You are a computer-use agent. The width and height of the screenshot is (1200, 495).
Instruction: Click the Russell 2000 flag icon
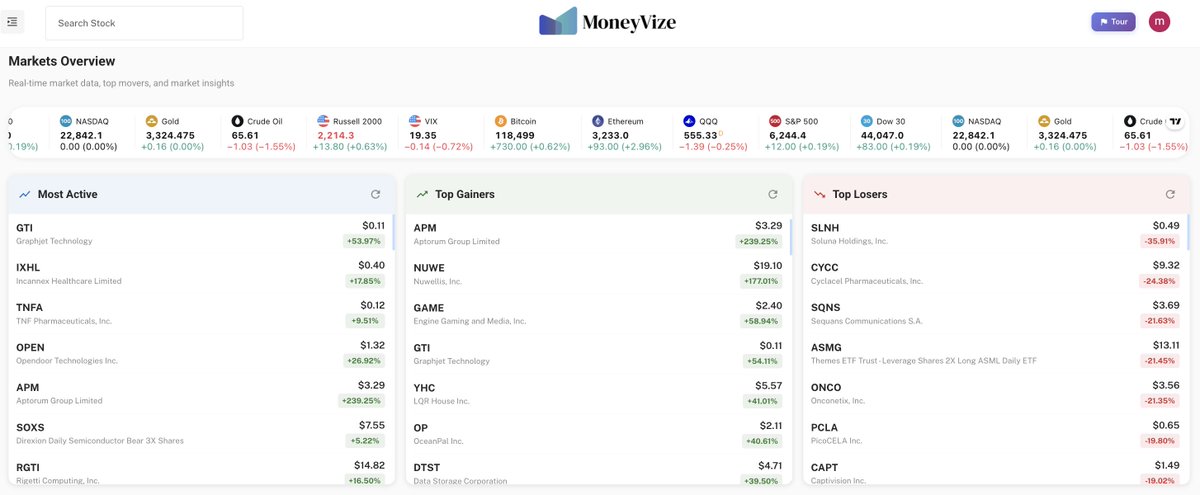[x=323, y=121]
